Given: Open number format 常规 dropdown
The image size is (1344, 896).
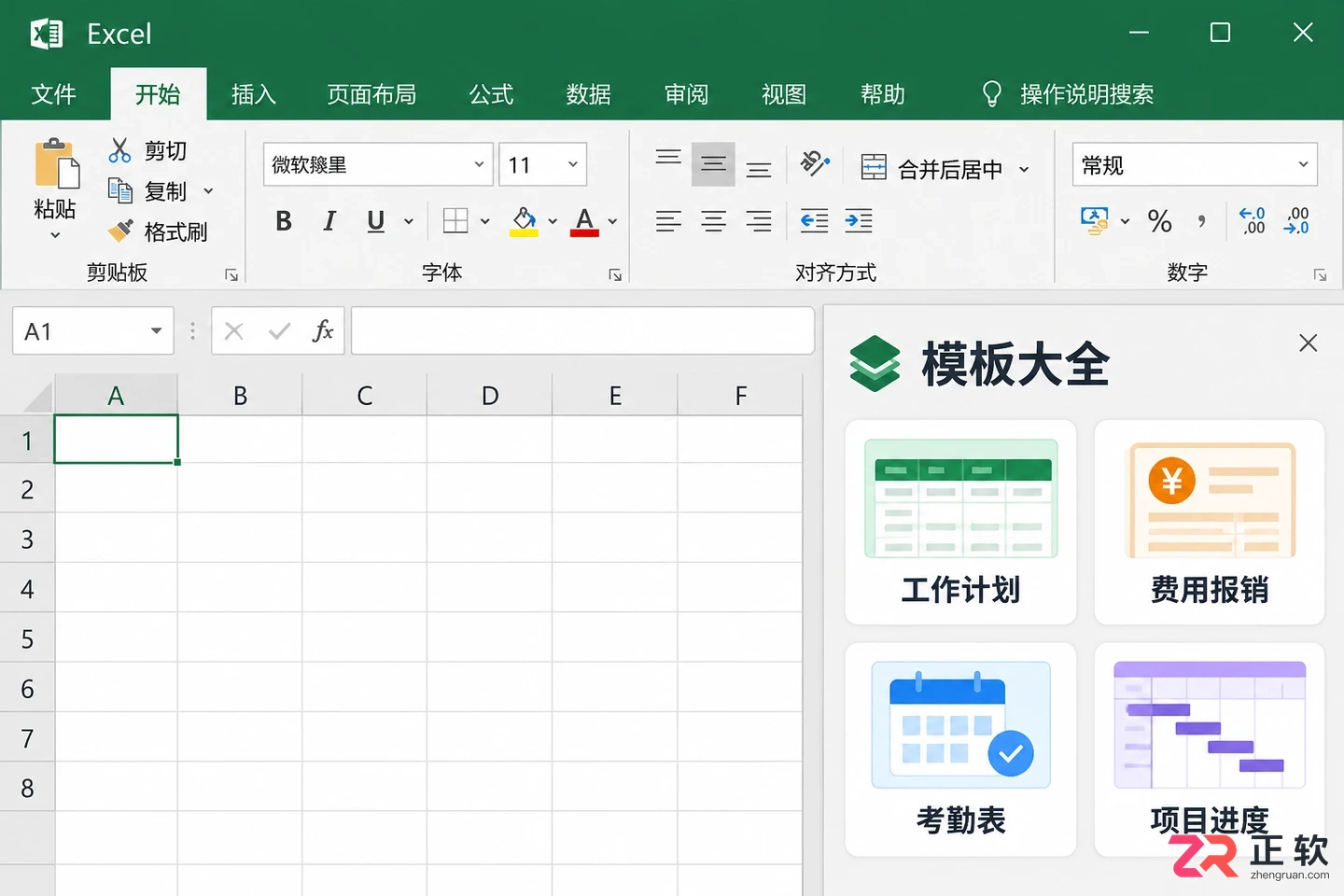Looking at the screenshot, I should 1303,165.
